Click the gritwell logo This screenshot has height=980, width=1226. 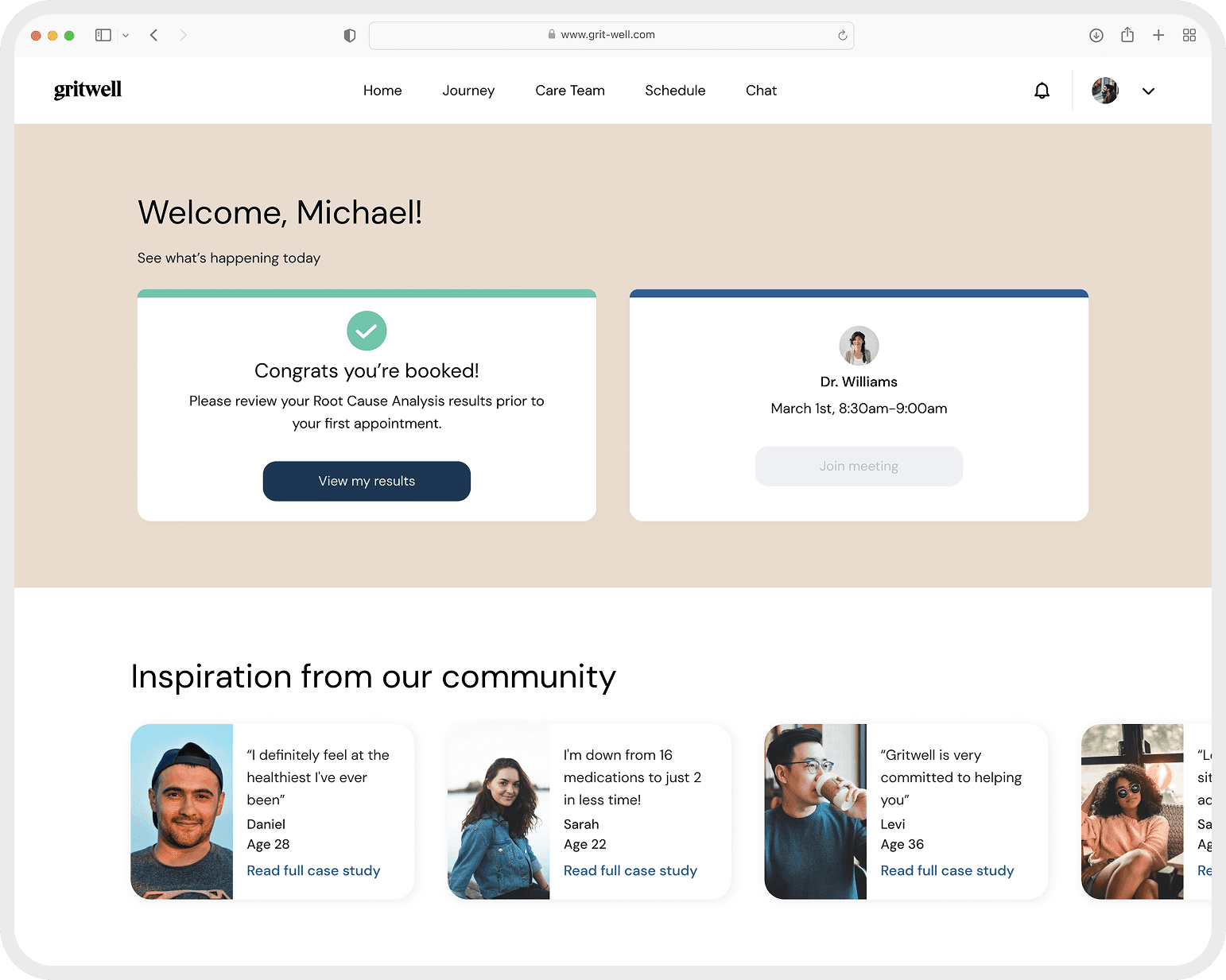click(87, 90)
